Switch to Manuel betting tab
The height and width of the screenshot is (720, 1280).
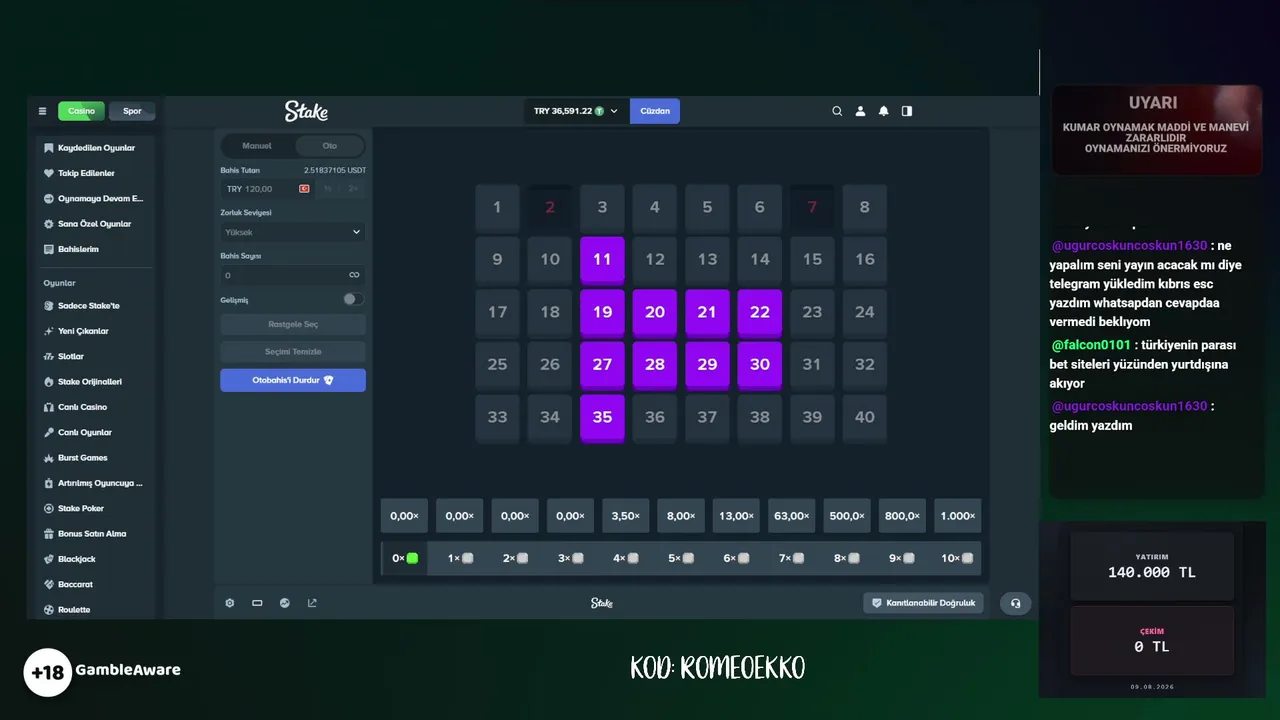257,146
